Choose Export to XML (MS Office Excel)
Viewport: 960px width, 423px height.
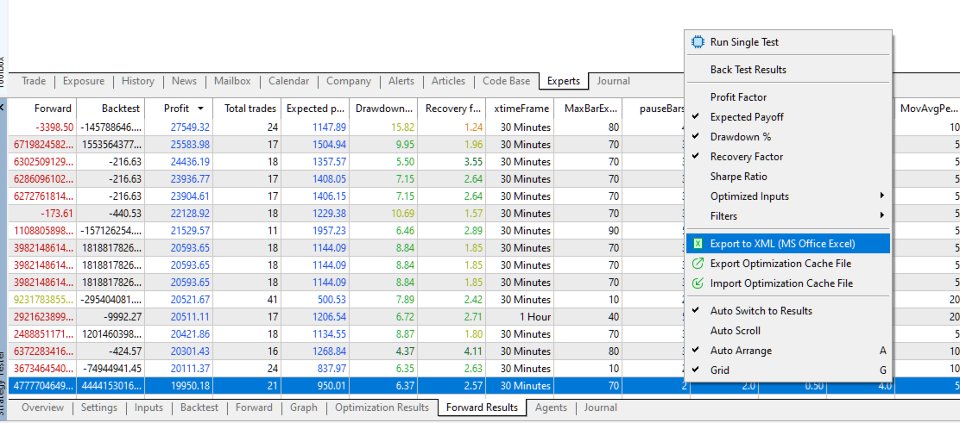pos(789,244)
